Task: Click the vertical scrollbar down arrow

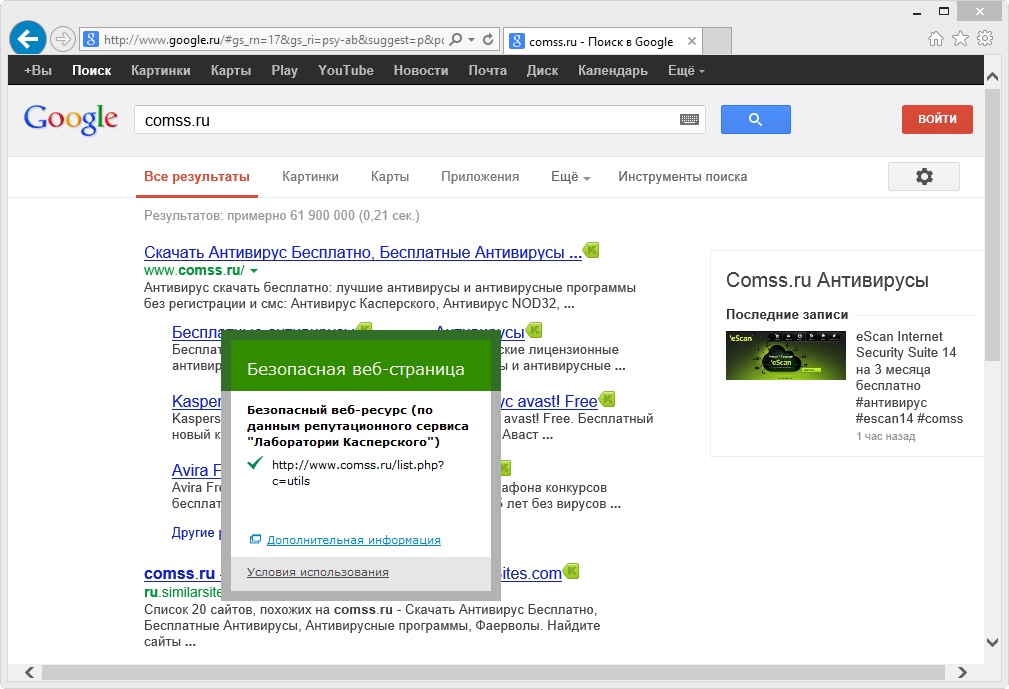Action: coord(992,642)
